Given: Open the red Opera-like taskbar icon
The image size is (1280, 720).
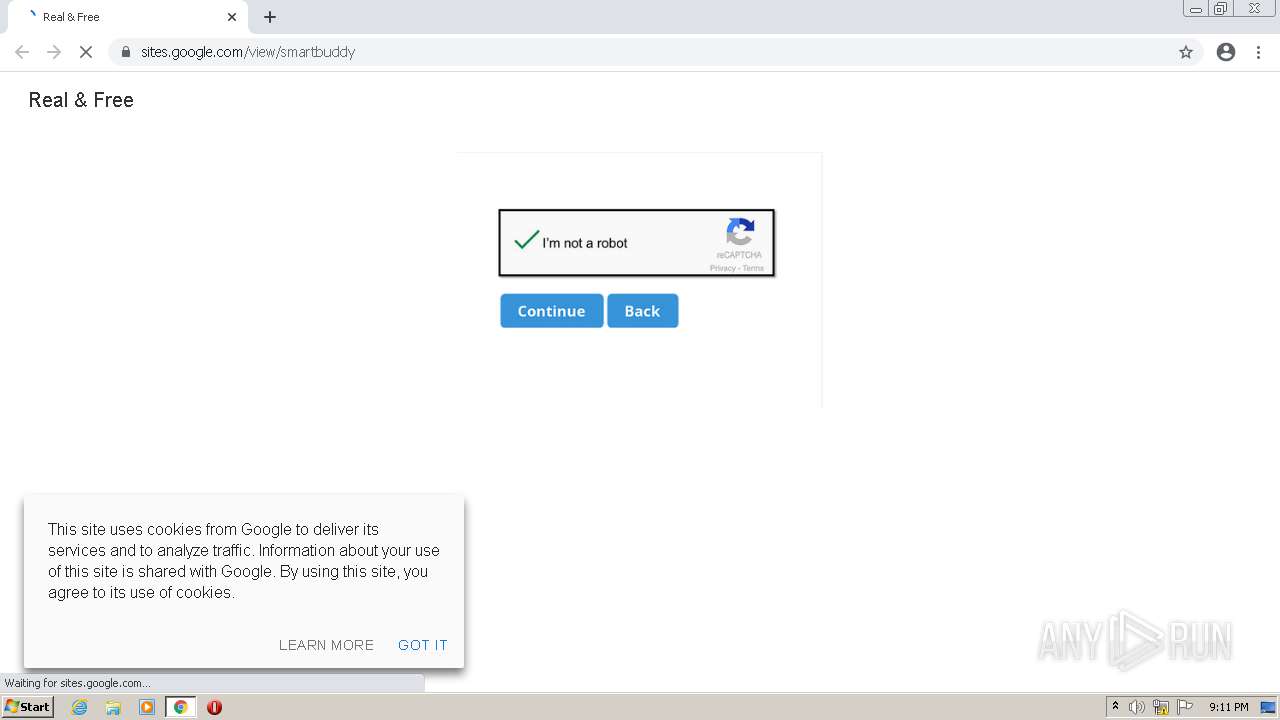Looking at the screenshot, I should 214,707.
